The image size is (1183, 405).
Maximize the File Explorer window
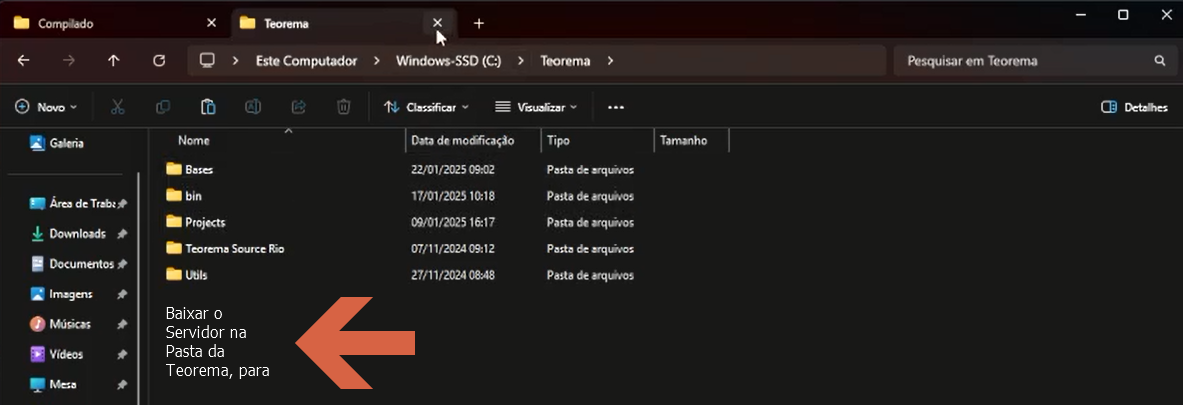(1123, 14)
